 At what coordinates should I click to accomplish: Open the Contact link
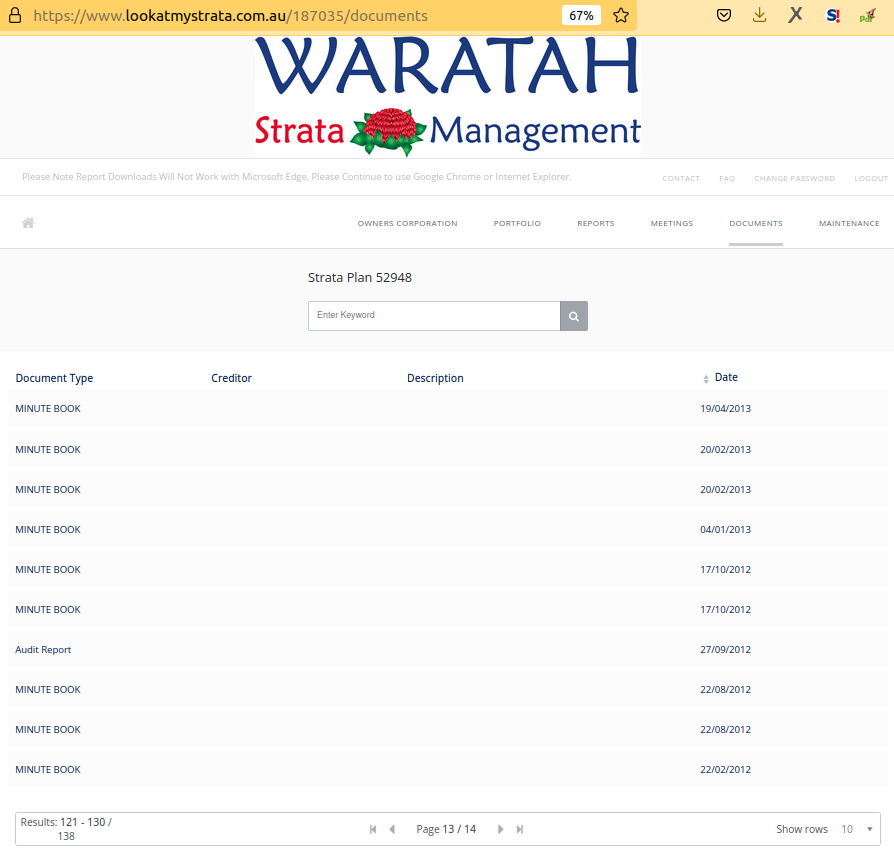681,178
